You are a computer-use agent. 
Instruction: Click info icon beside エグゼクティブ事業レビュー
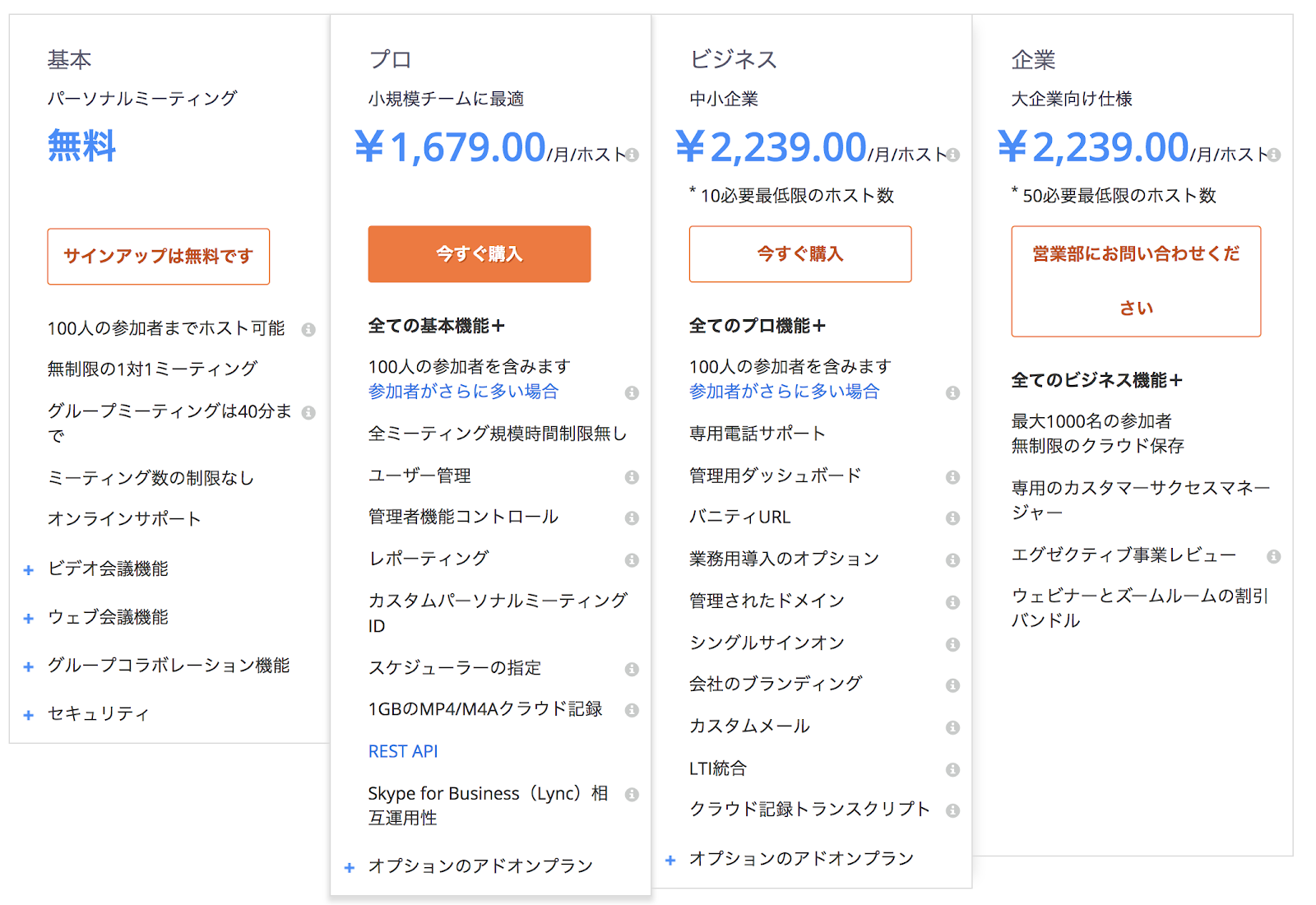click(x=1273, y=557)
